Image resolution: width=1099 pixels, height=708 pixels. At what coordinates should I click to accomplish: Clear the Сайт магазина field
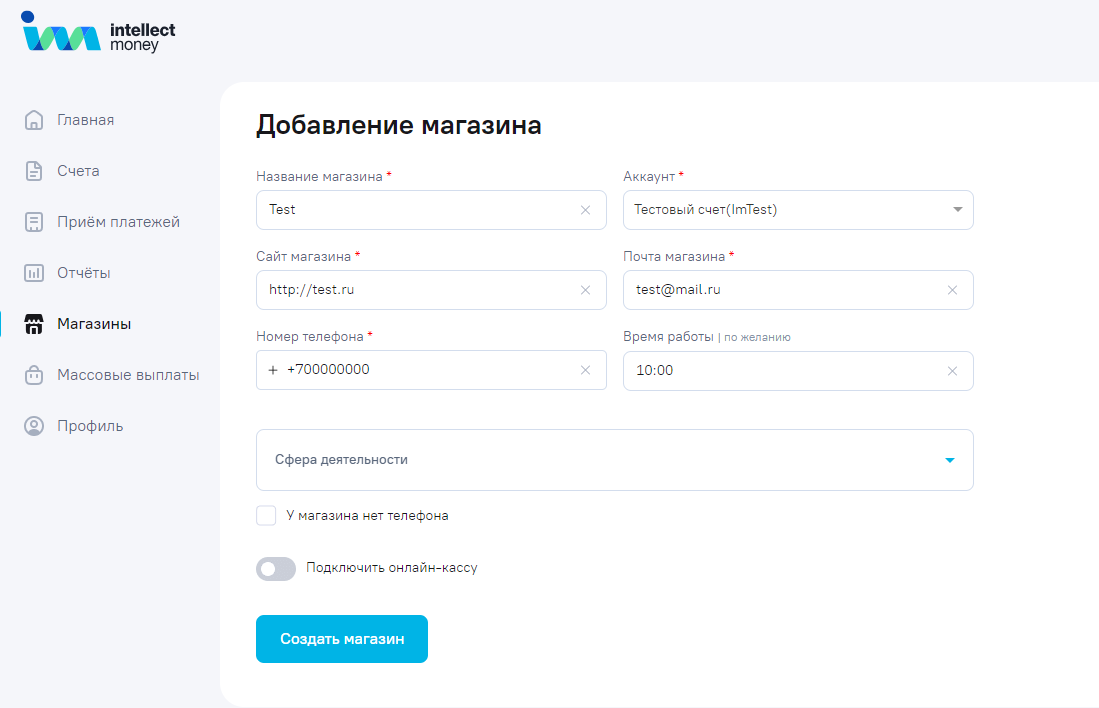pos(585,290)
